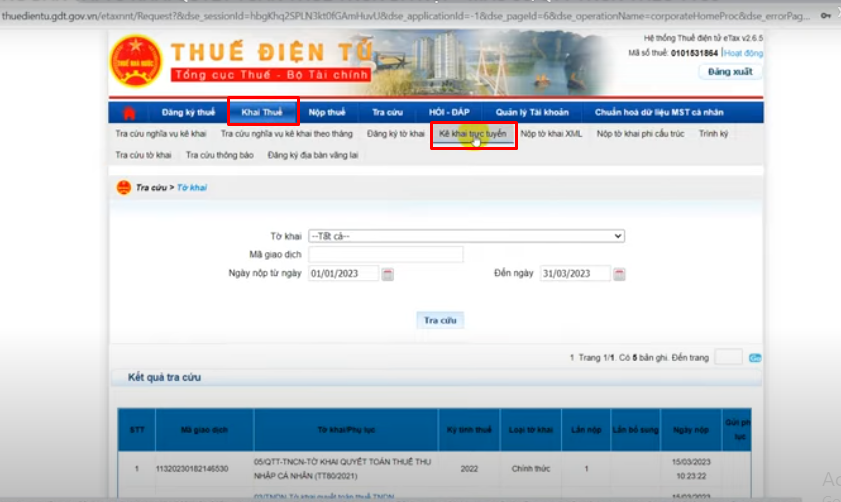Click the 'Mã giao dịch' input field
Image resolution: width=841 pixels, height=502 pixels.
386,255
